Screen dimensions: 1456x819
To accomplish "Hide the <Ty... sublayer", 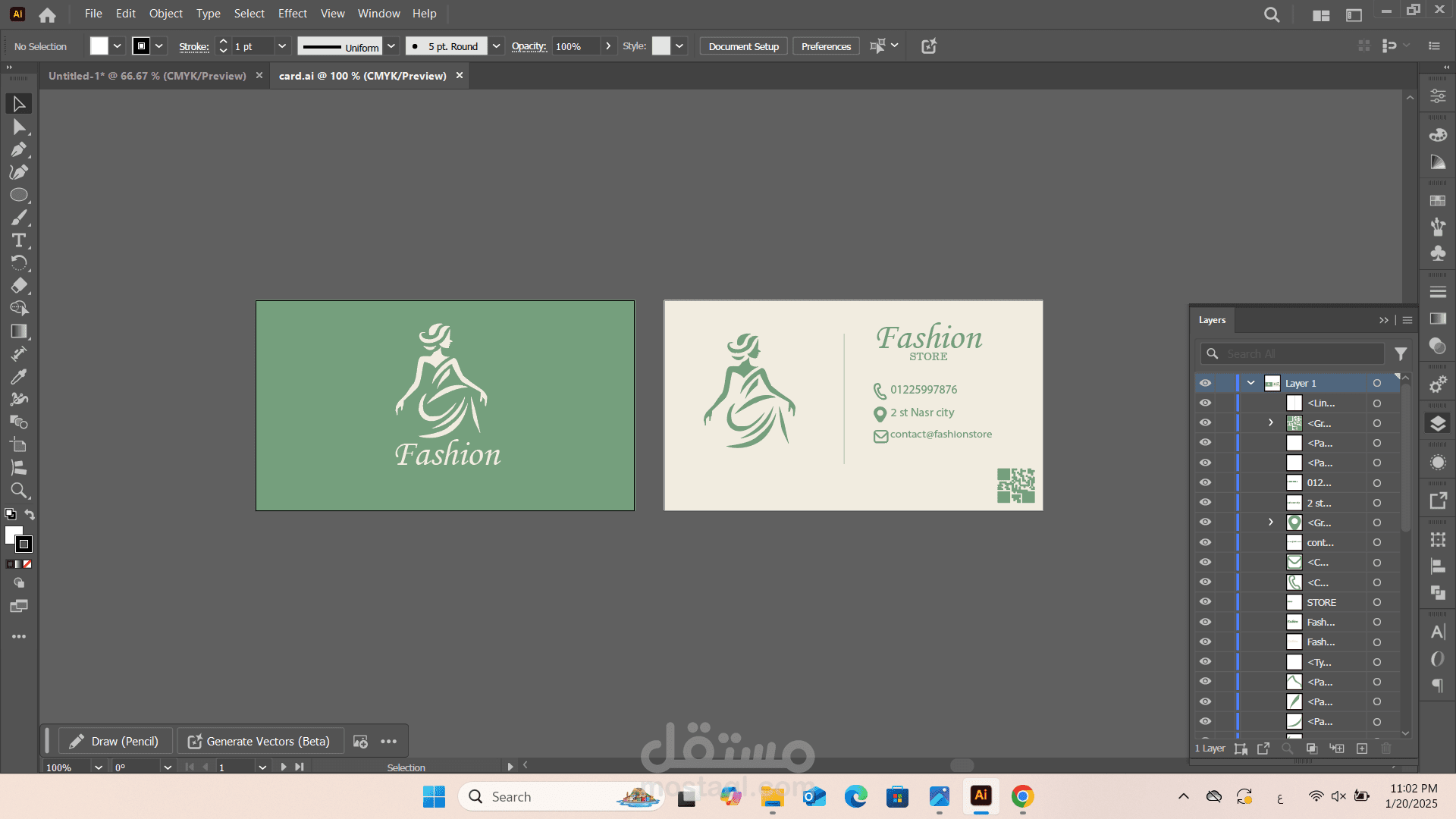I will click(1205, 661).
